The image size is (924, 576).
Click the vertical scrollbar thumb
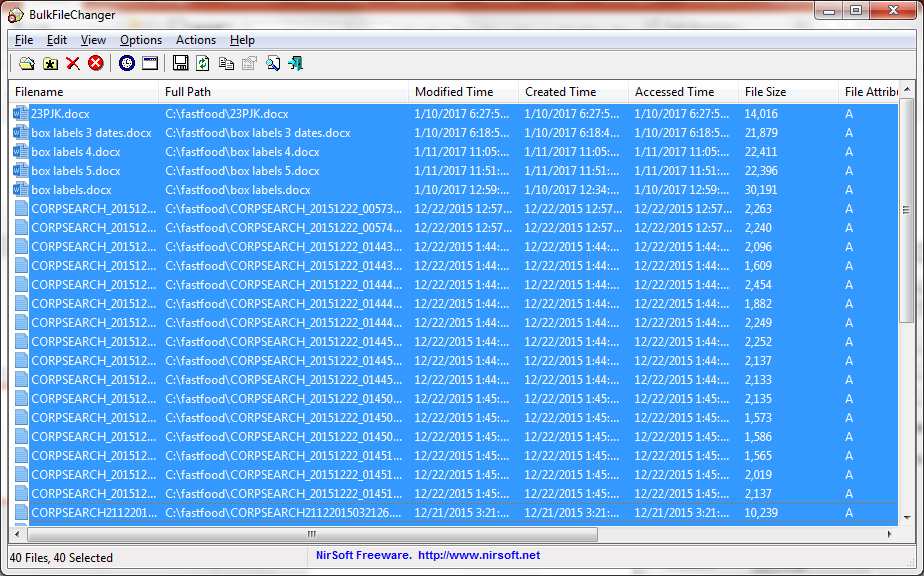[x=906, y=210]
